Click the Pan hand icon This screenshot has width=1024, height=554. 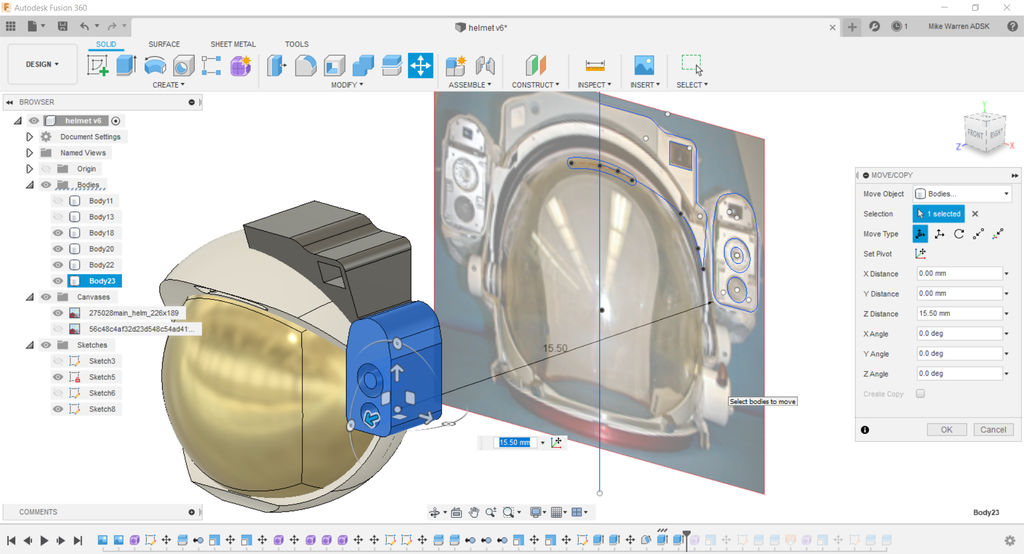point(473,512)
